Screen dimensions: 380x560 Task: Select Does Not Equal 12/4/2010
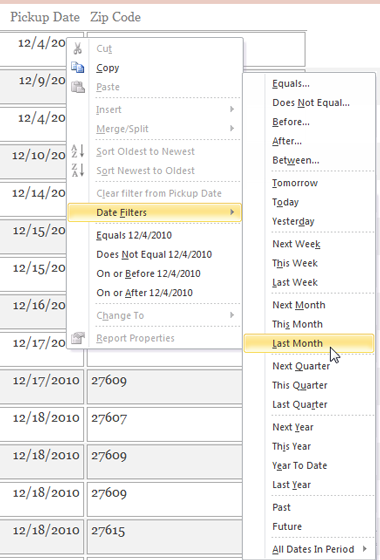tap(154, 254)
